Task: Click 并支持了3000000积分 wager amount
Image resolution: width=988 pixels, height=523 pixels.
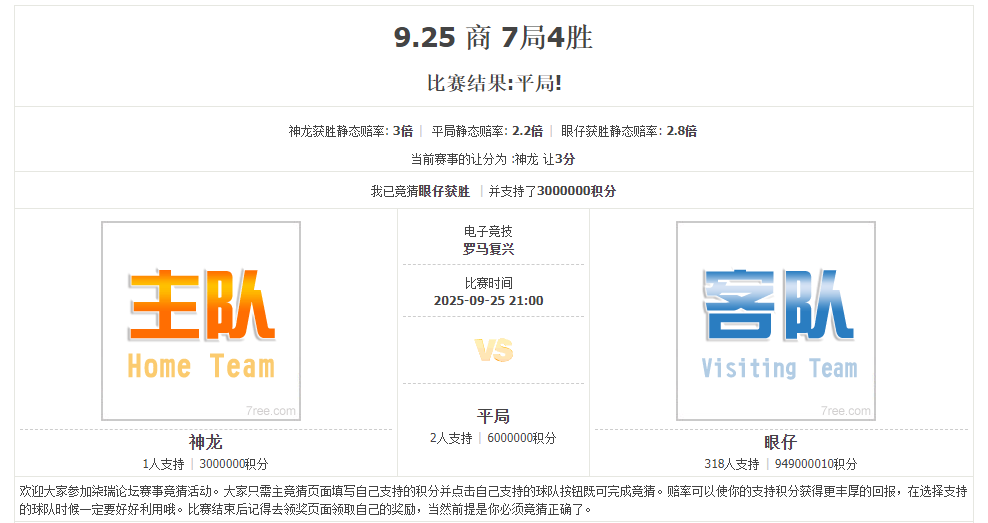Action: tap(552, 191)
